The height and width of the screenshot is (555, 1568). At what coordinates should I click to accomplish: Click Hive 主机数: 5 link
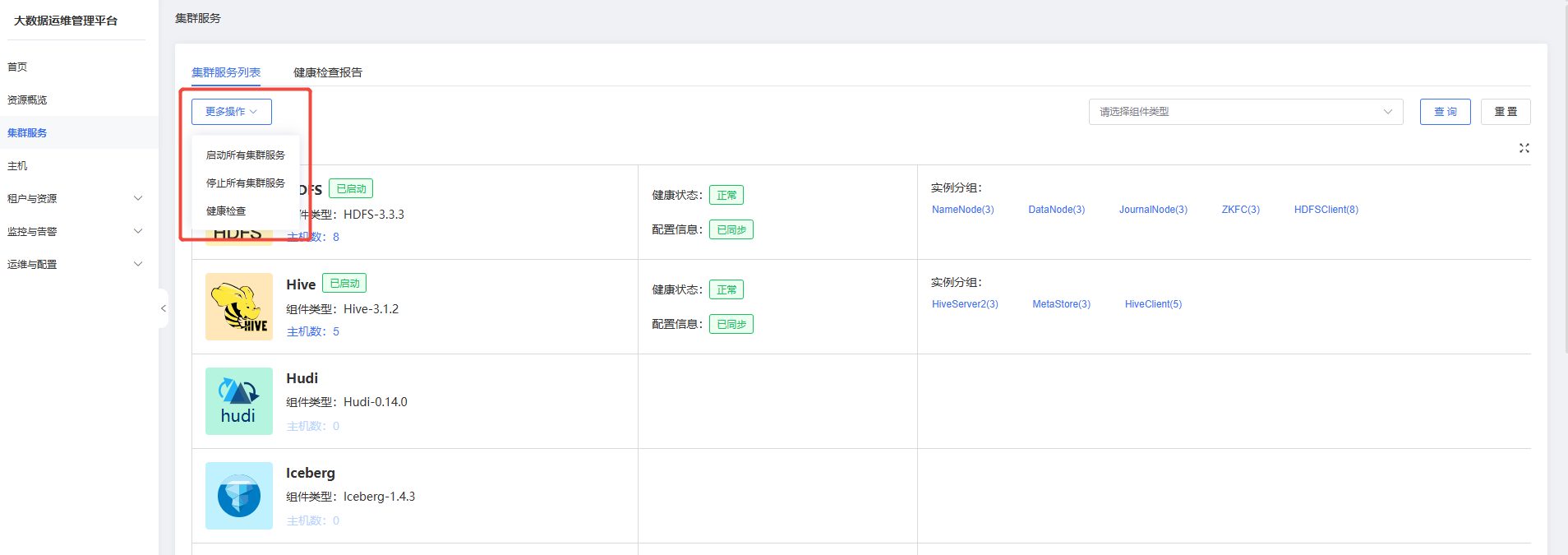pos(312,331)
